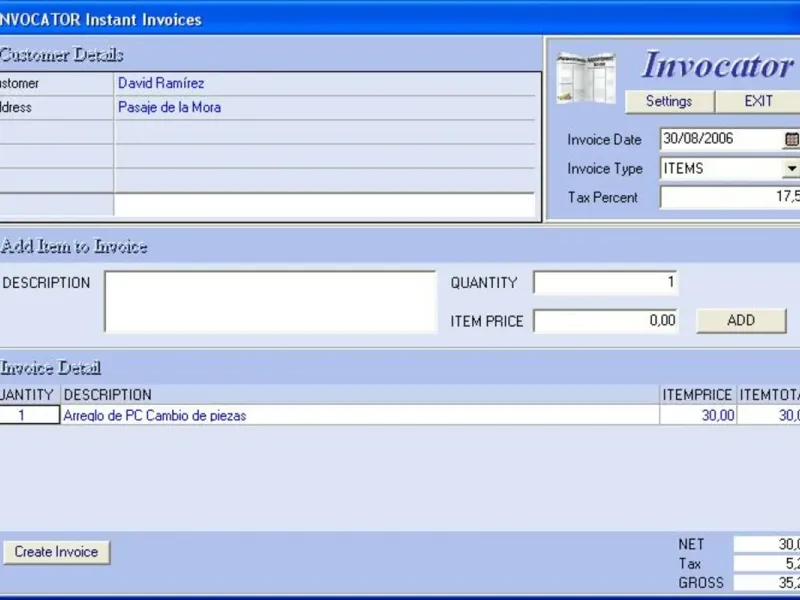The width and height of the screenshot is (800, 600).
Task: Click the empty white customer details row
Action: click(324, 205)
